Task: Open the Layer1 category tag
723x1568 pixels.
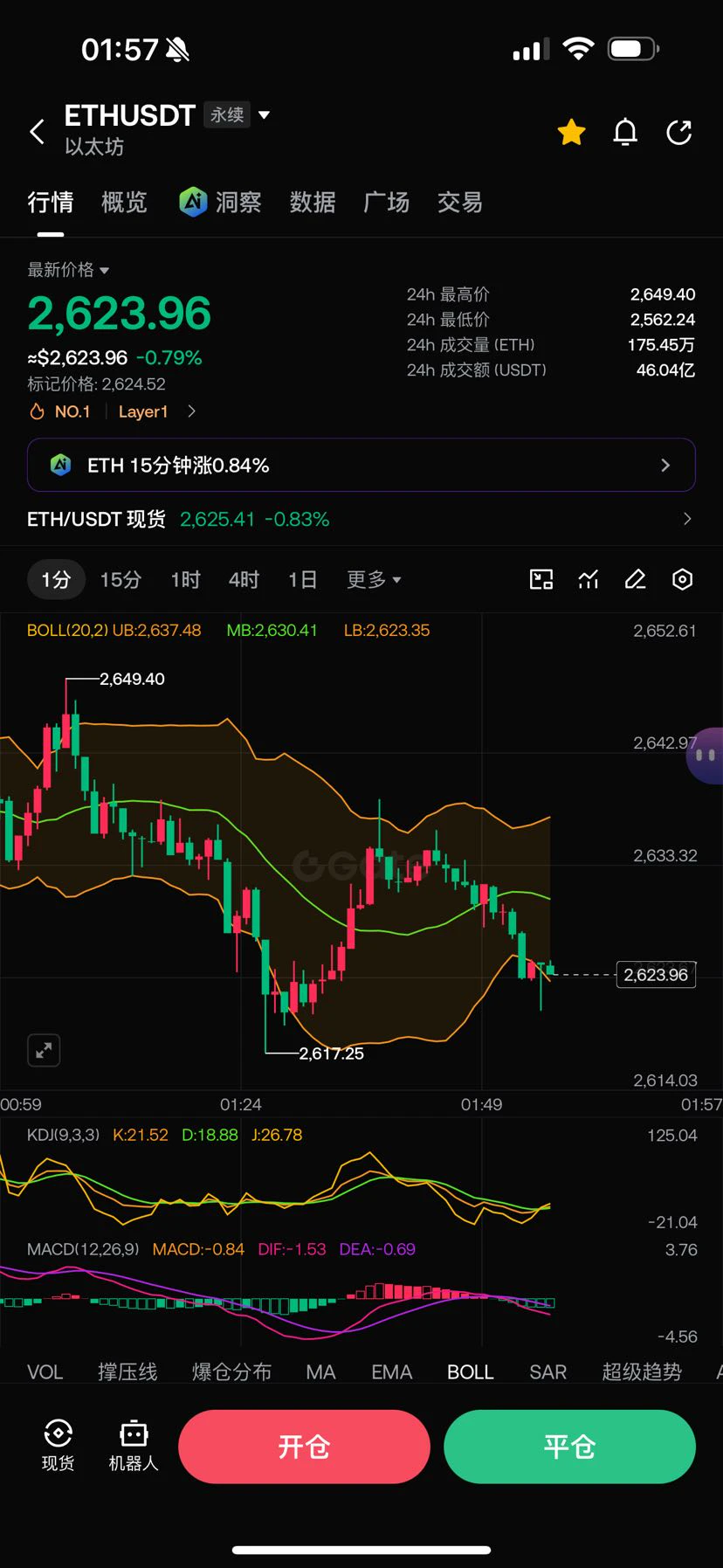Action: point(143,411)
